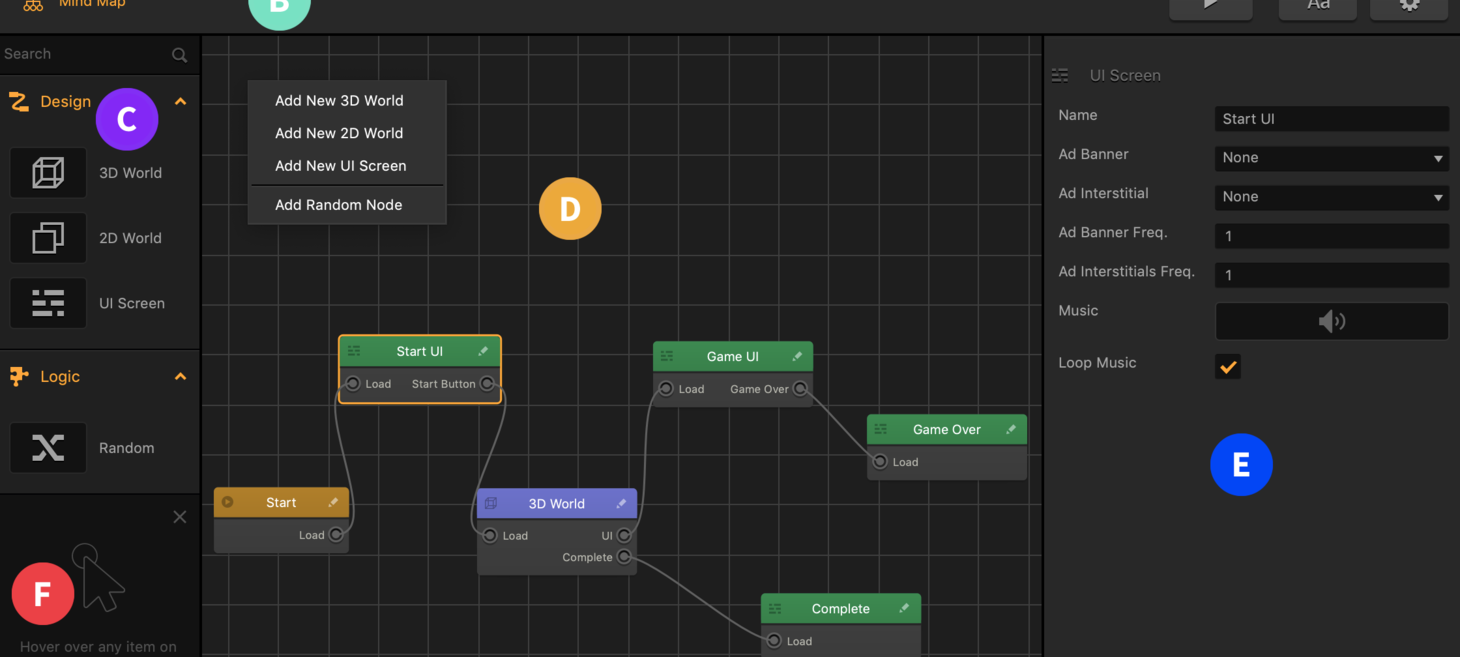Select the Start node title

(x=281, y=502)
